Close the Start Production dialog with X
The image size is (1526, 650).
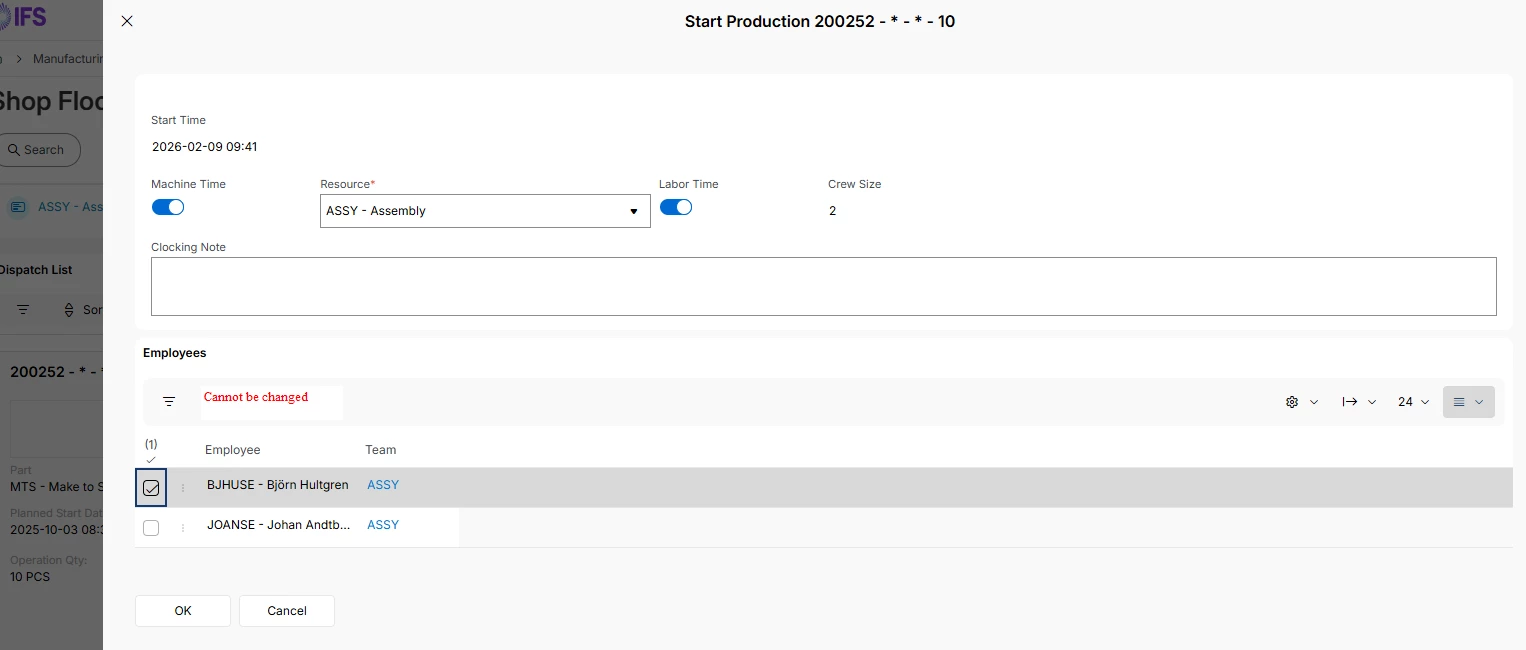127,21
